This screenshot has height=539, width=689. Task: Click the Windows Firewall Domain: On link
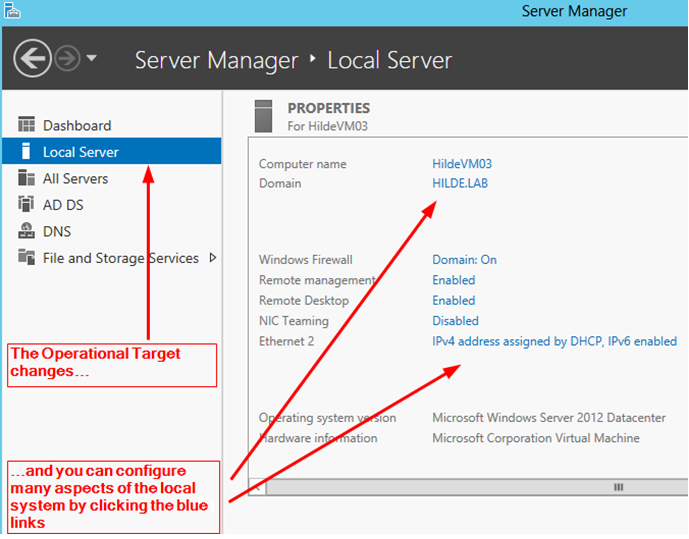[464, 260]
